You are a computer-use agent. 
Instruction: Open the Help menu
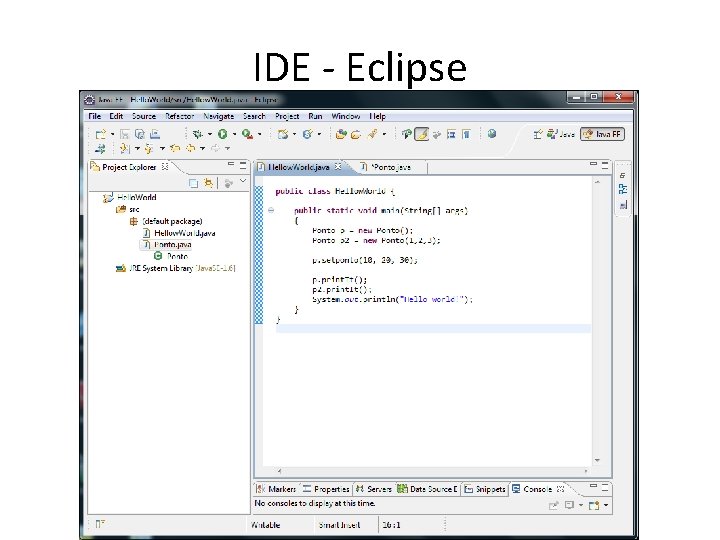(377, 116)
